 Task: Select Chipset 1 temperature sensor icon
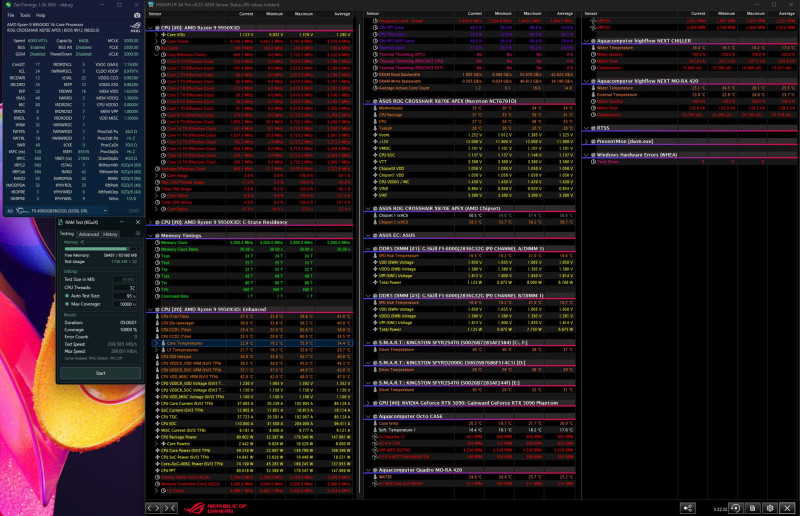375,215
